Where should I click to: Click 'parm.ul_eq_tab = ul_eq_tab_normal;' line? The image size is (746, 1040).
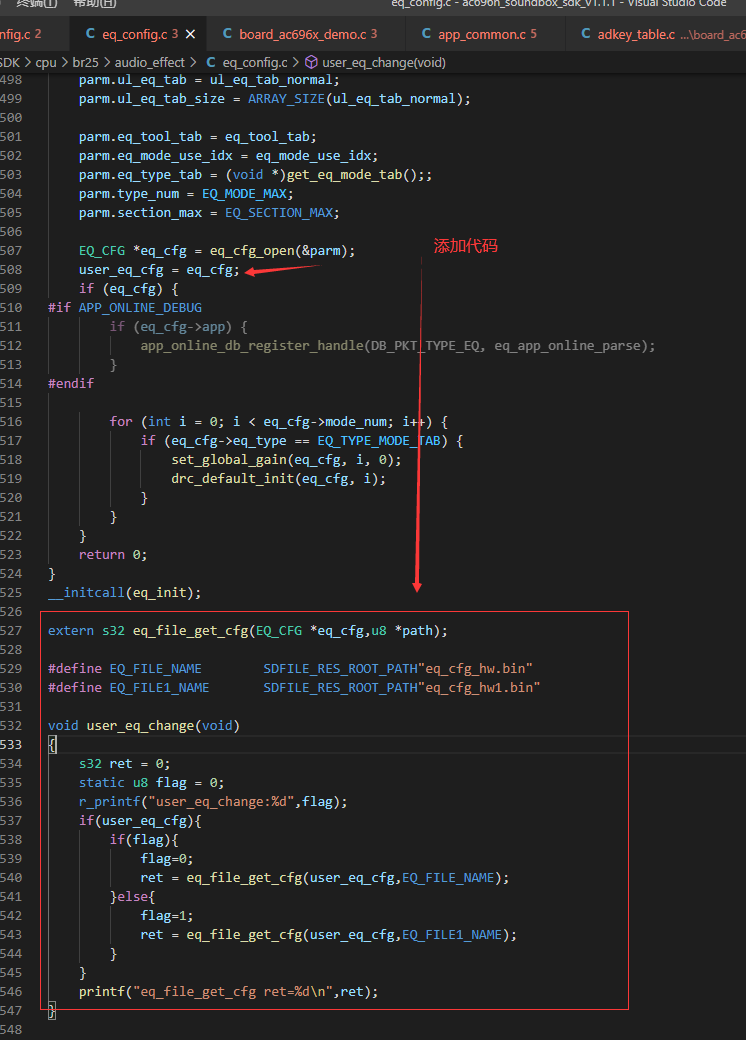pos(210,80)
